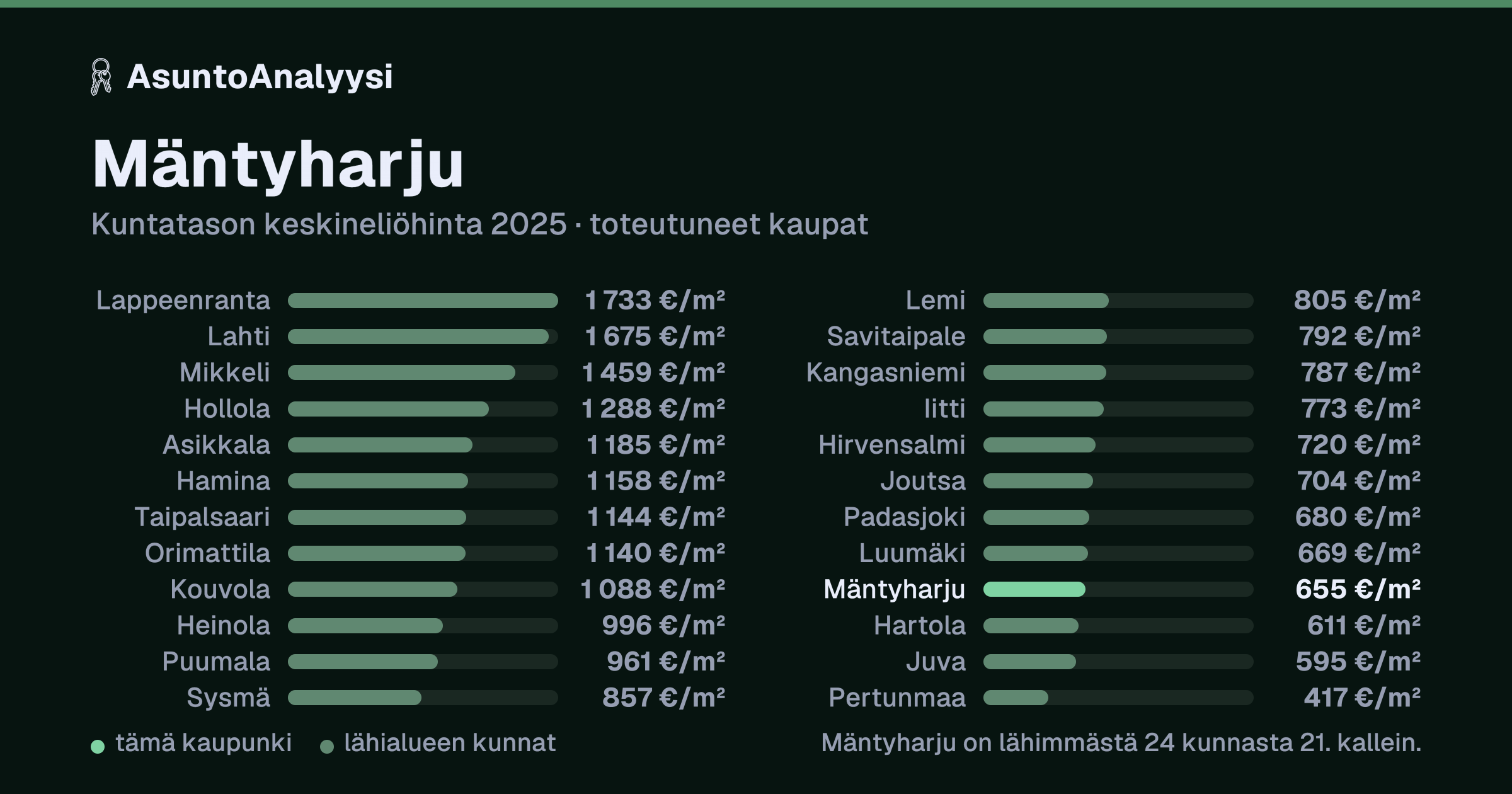The height and width of the screenshot is (794, 1512).
Task: Click the 1 158 €/m² value
Action: [656, 481]
